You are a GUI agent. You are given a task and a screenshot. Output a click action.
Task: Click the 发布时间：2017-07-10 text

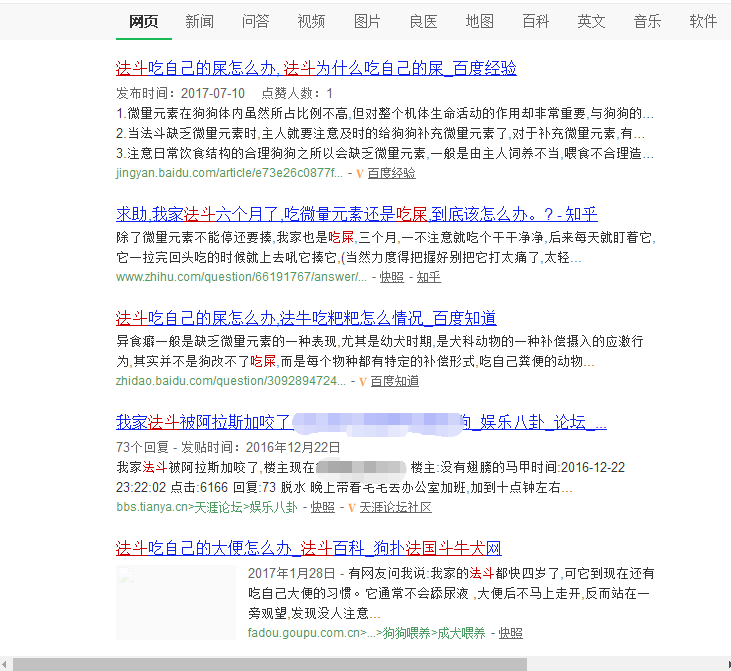coord(180,94)
